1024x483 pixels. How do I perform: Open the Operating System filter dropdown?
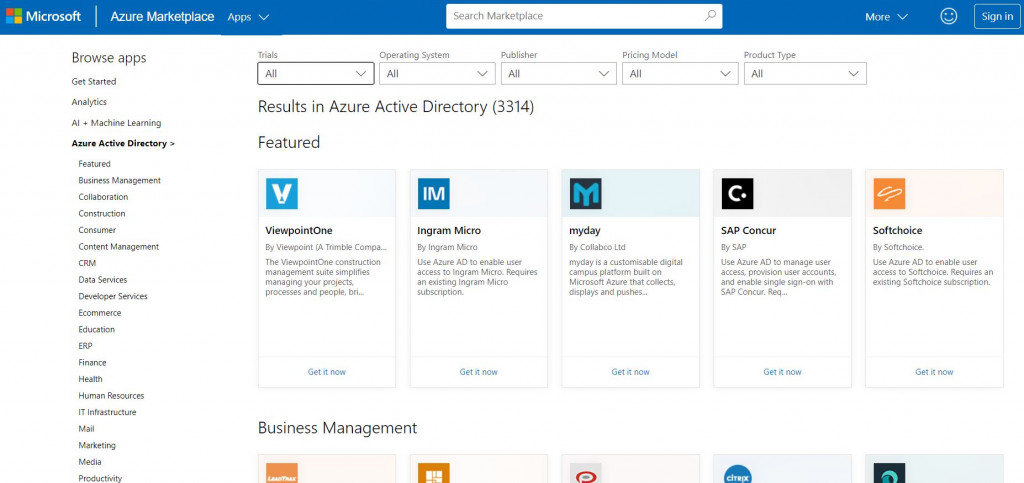point(437,74)
